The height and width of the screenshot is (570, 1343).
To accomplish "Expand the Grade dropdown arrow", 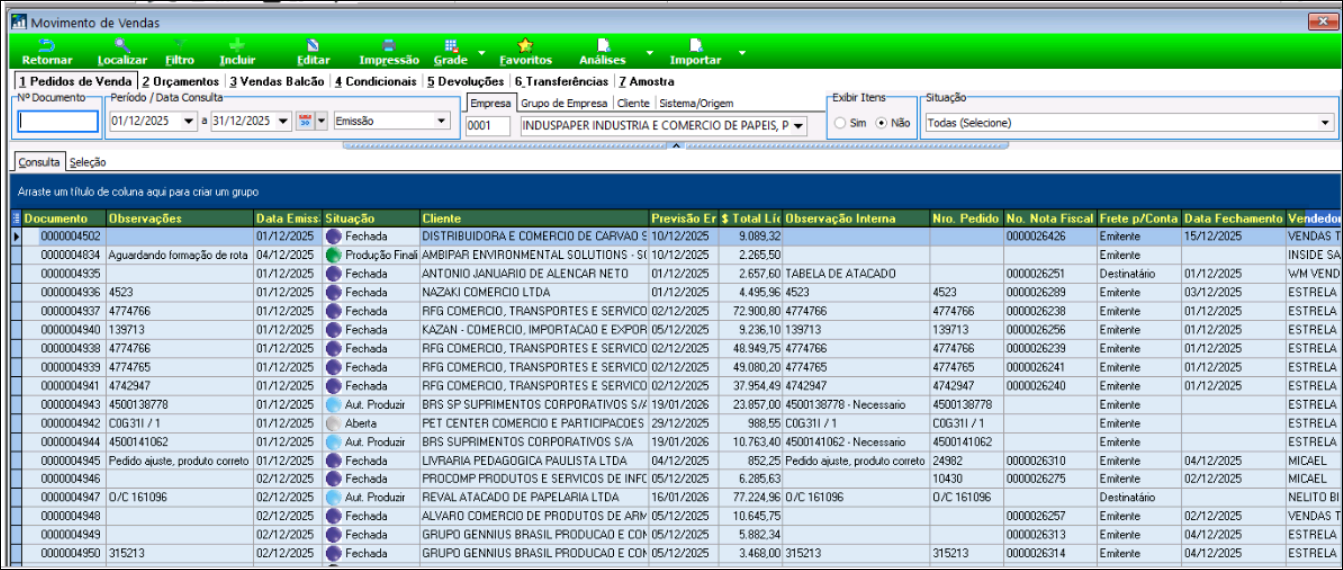I will click(481, 52).
